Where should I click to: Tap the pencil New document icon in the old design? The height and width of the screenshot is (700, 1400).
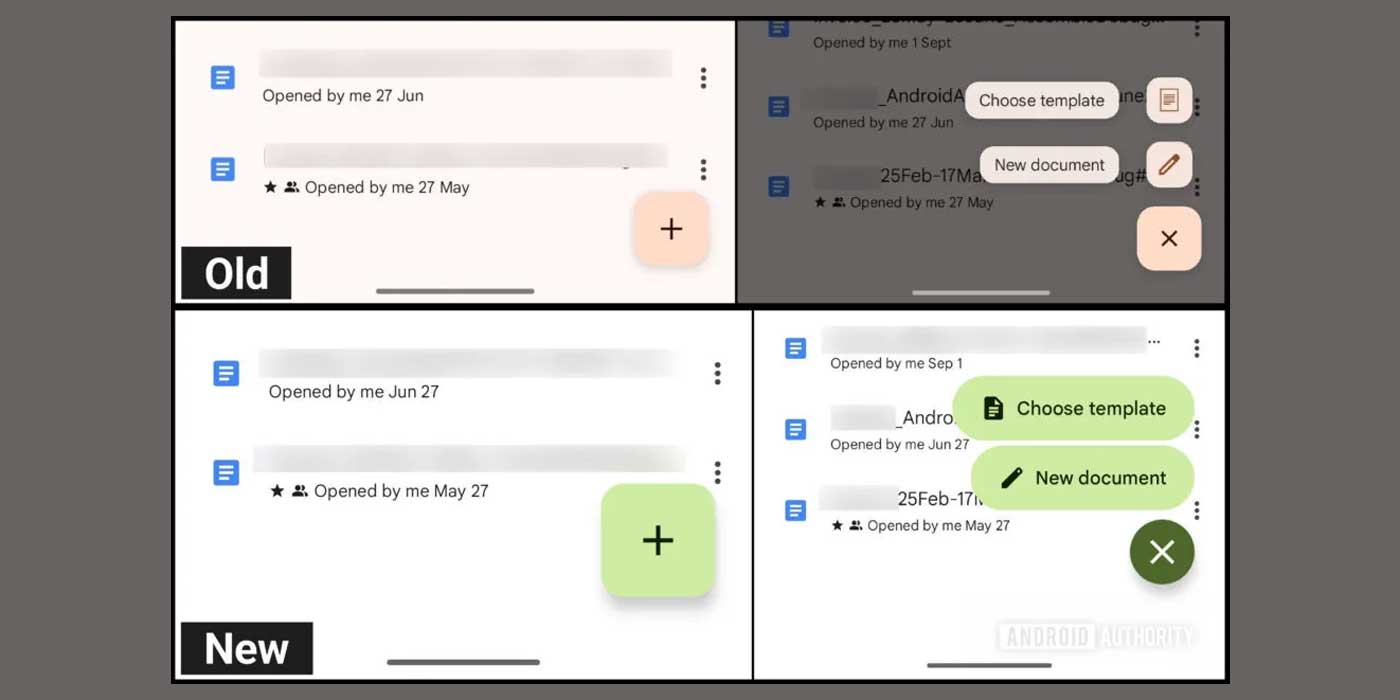tap(1168, 164)
